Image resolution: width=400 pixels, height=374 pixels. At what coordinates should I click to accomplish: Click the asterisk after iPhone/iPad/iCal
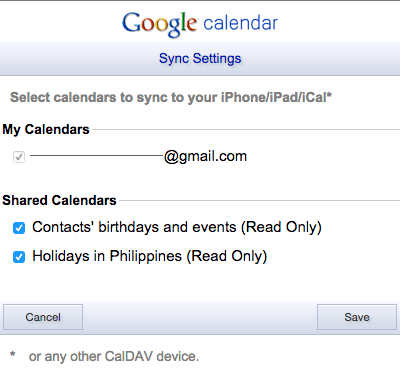tap(329, 95)
